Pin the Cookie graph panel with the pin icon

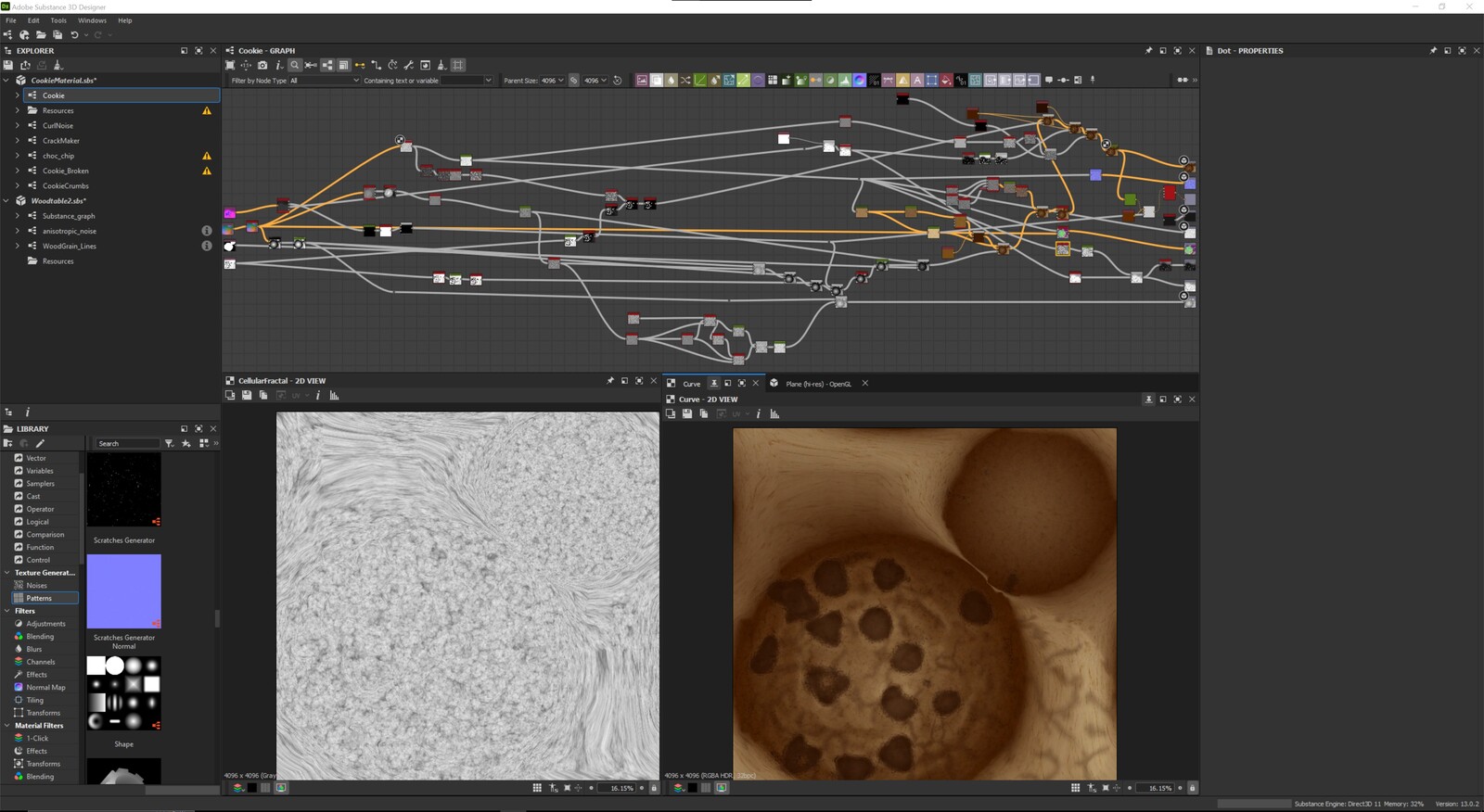[x=1148, y=51]
